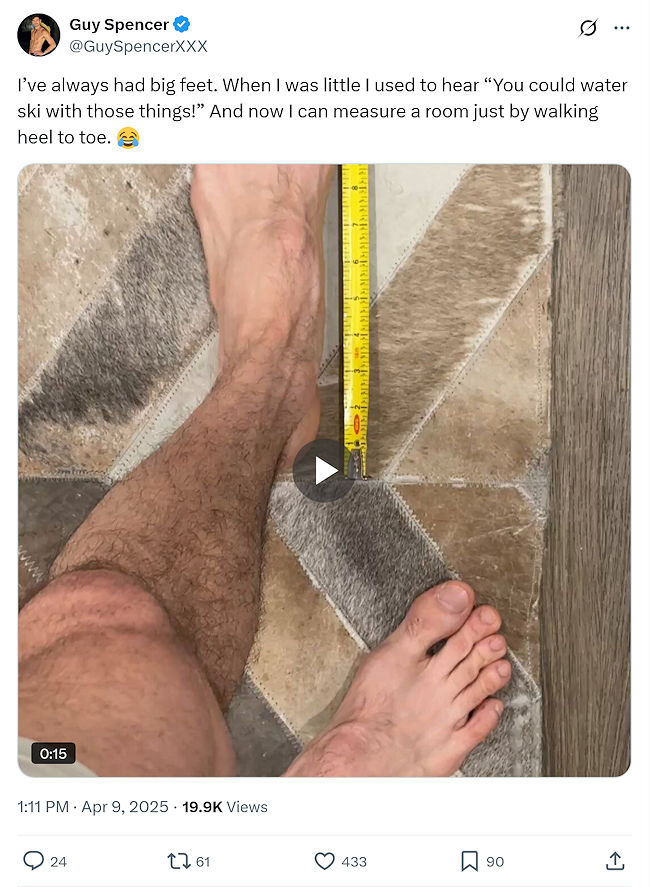Click the 0:15 video duration badge

point(53,753)
